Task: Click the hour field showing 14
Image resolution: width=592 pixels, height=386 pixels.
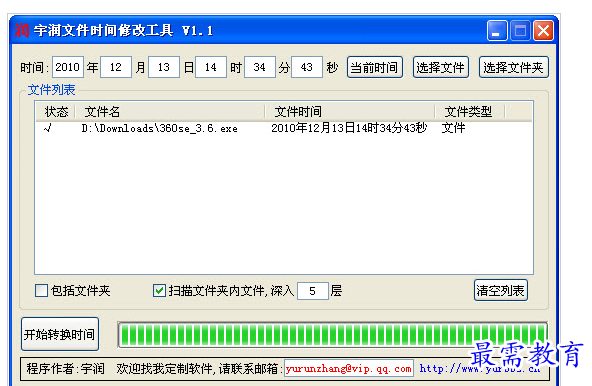Action: 211,67
